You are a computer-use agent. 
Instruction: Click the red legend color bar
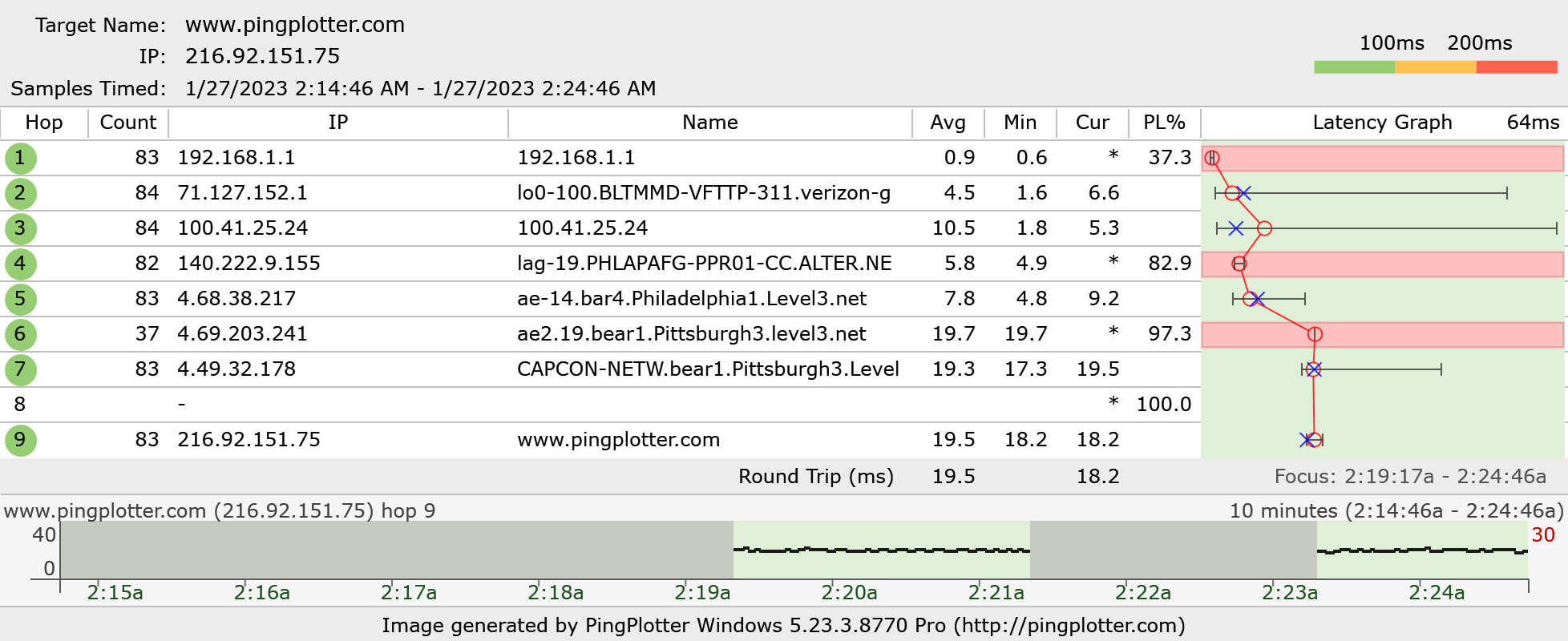(x=1517, y=67)
